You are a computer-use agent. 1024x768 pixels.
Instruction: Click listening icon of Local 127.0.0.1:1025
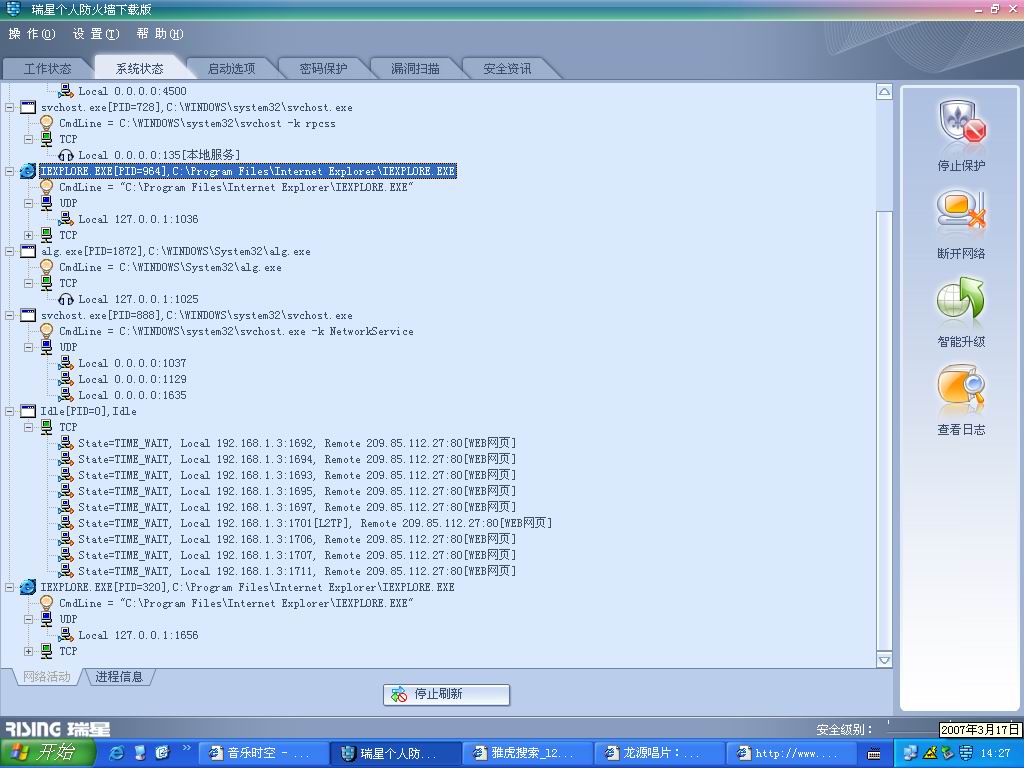tap(66, 300)
